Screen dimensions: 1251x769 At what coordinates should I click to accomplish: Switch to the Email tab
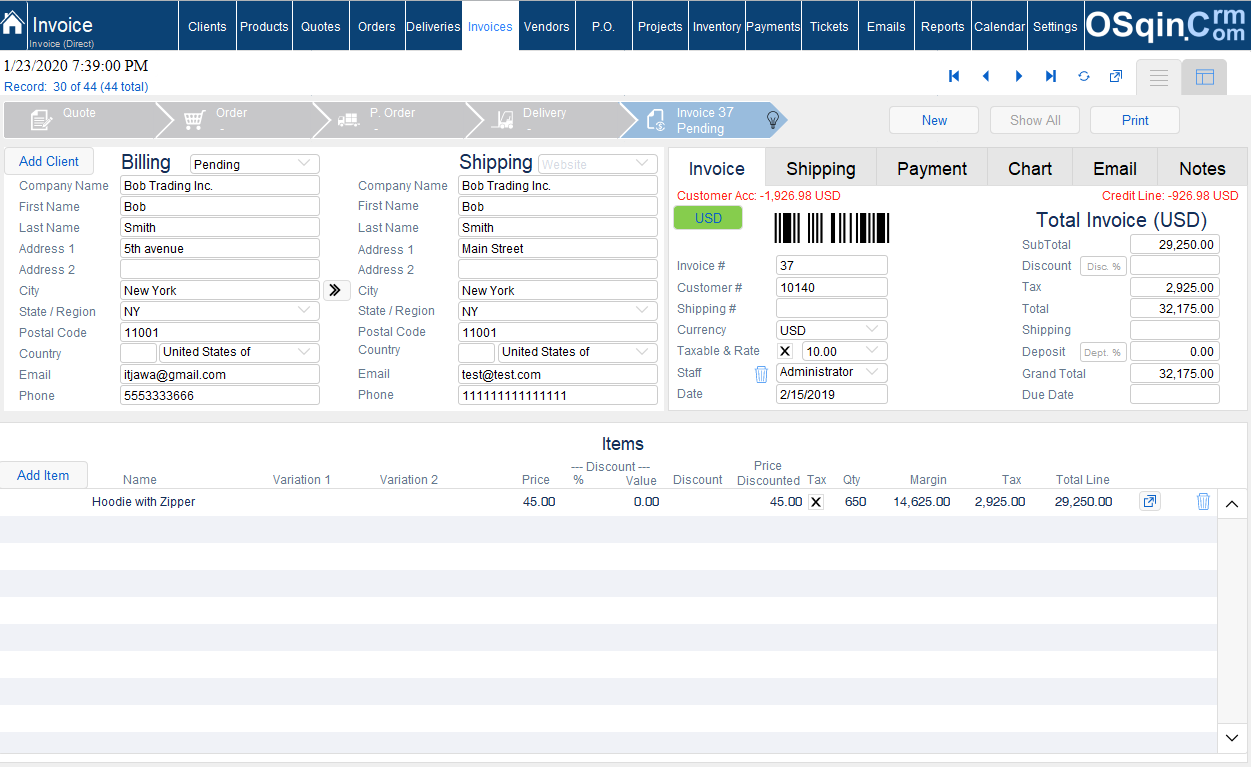(x=1115, y=168)
